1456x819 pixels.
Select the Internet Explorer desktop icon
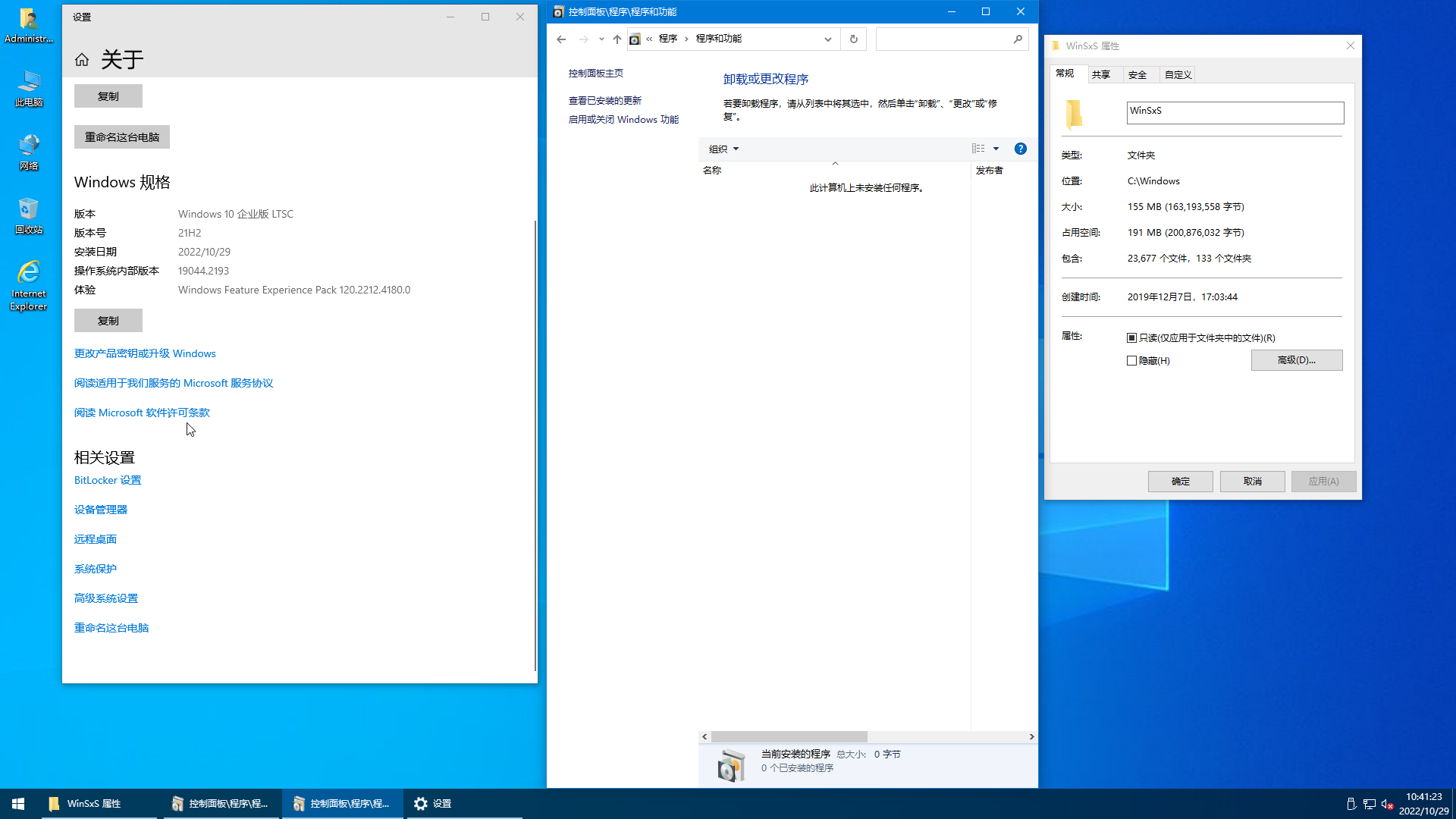(x=29, y=286)
